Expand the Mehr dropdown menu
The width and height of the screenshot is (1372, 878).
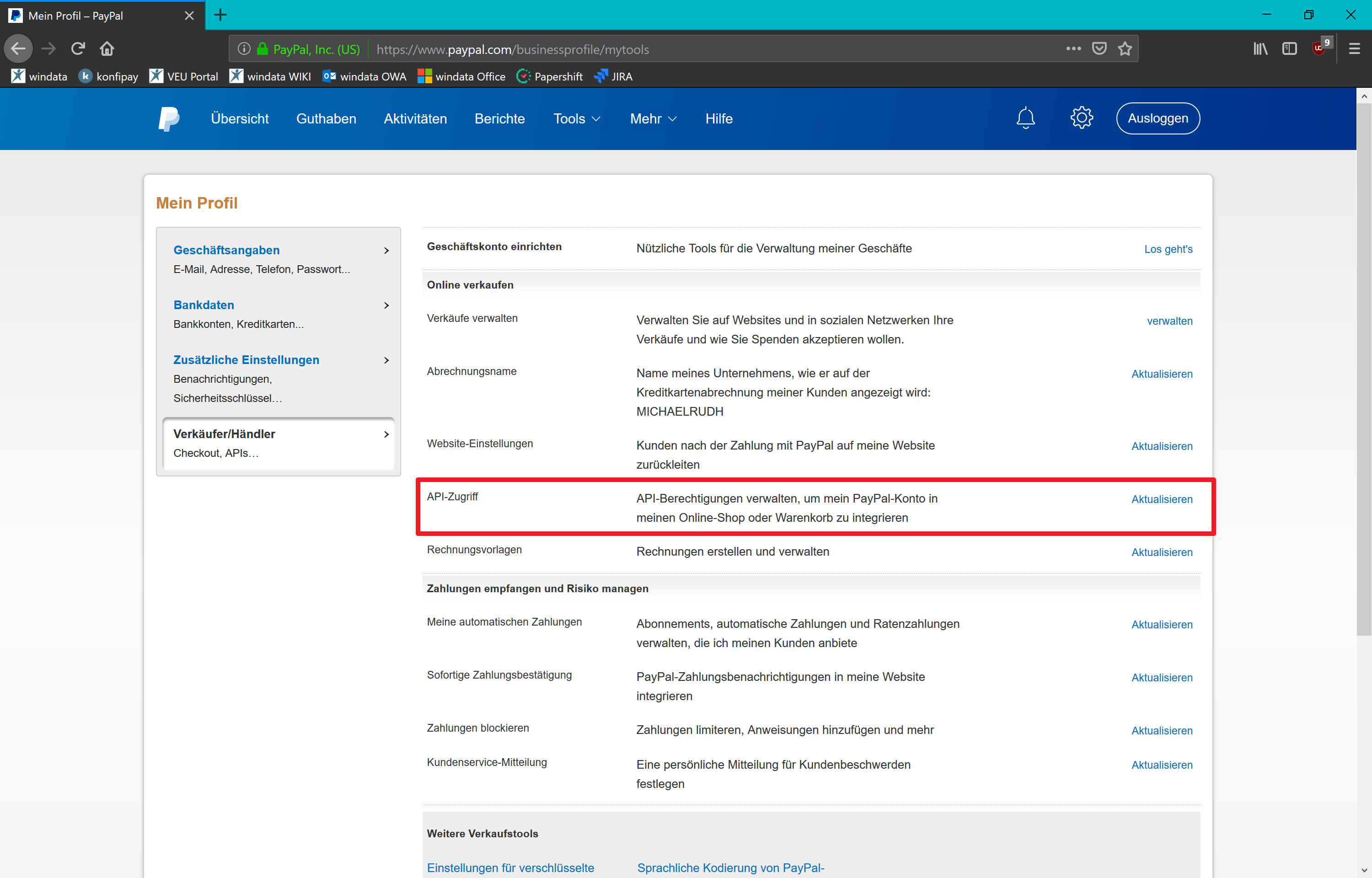pyautogui.click(x=653, y=118)
